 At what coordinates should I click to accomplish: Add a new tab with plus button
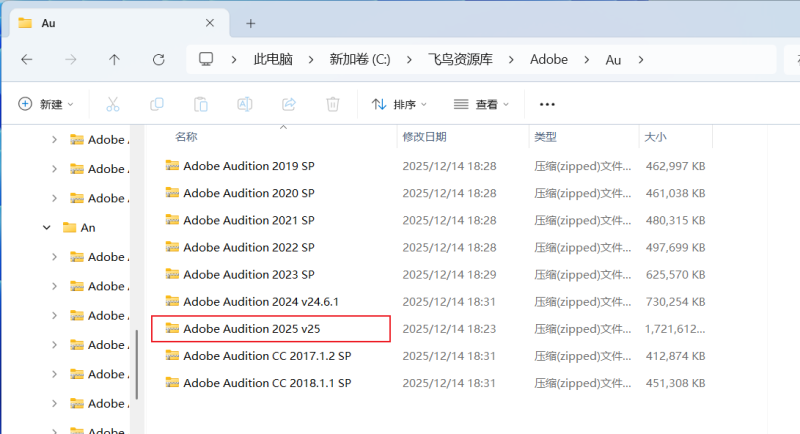251,23
